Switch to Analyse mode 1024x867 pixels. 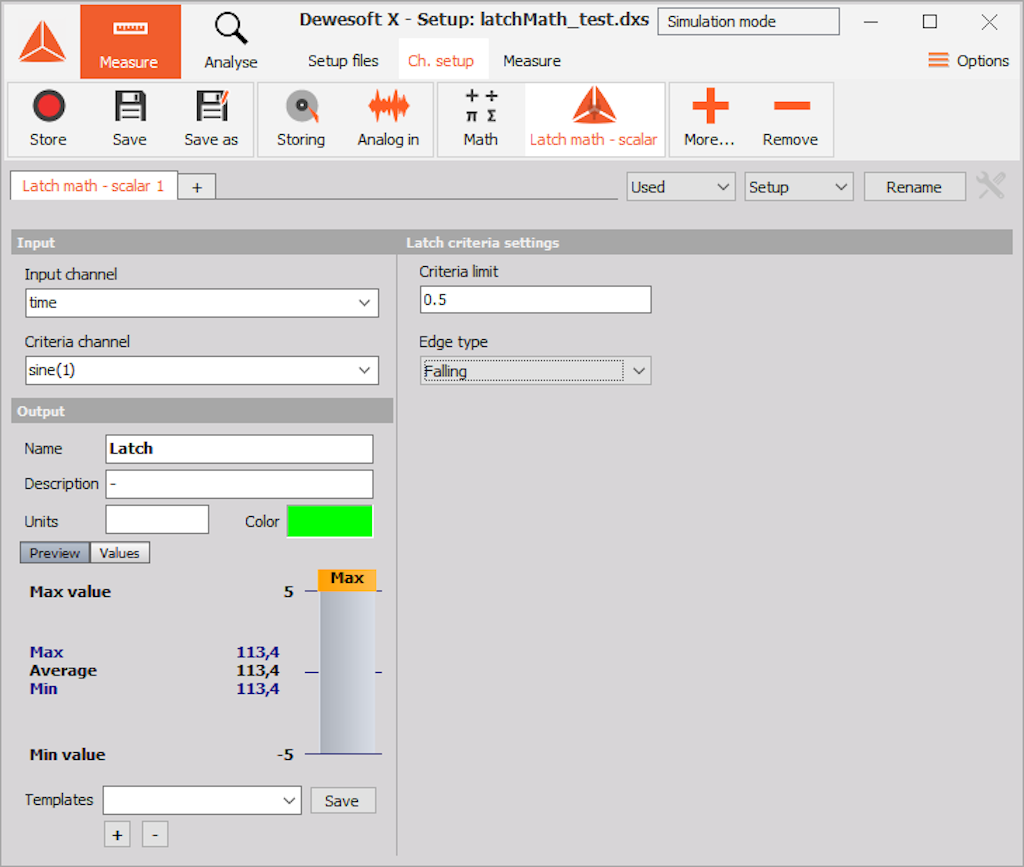coord(231,42)
